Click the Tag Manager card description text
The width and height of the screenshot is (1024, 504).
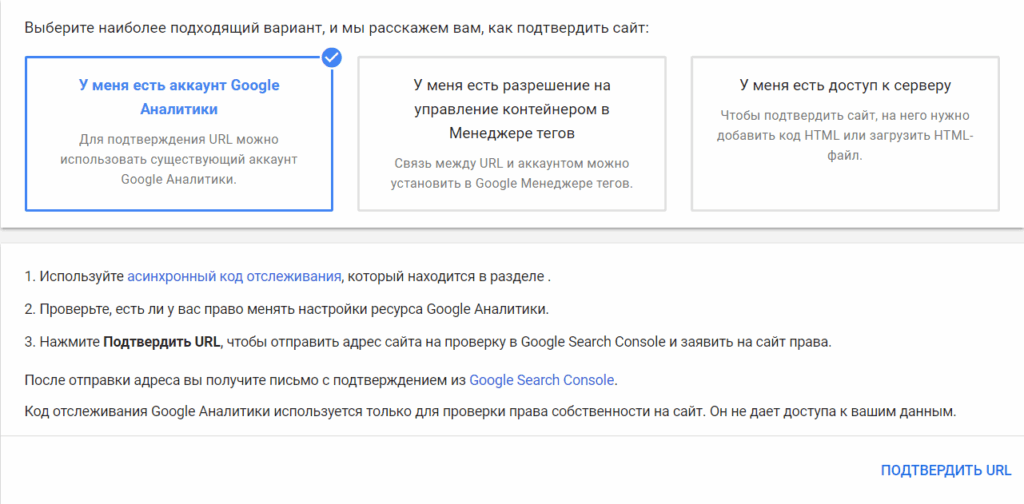(511, 173)
